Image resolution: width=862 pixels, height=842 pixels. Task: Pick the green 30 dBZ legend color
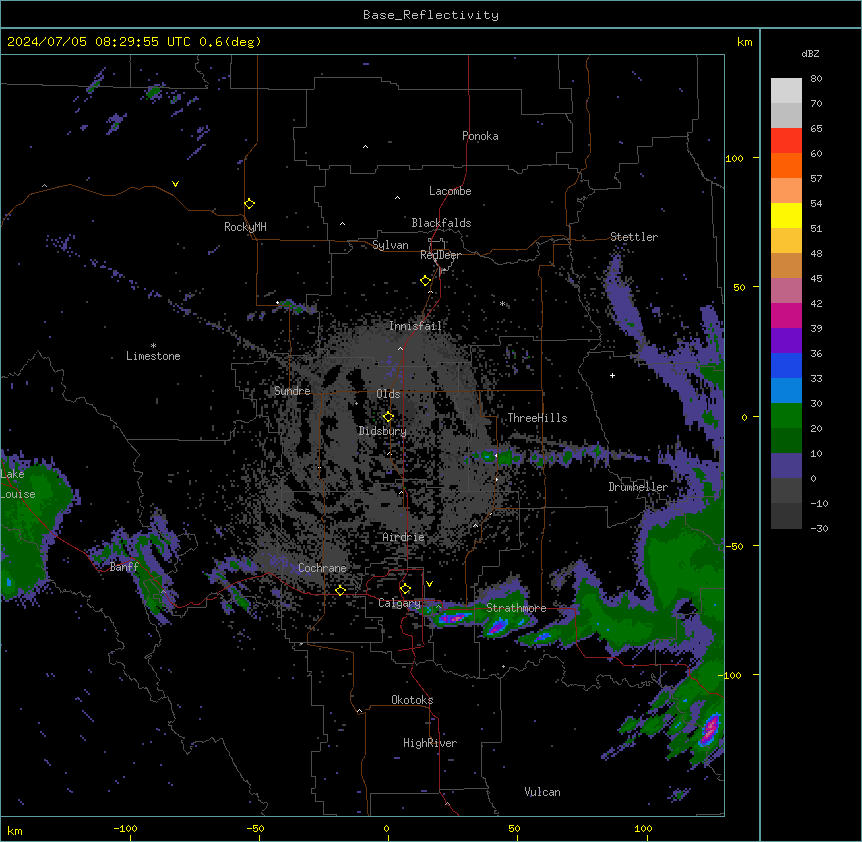click(x=786, y=416)
